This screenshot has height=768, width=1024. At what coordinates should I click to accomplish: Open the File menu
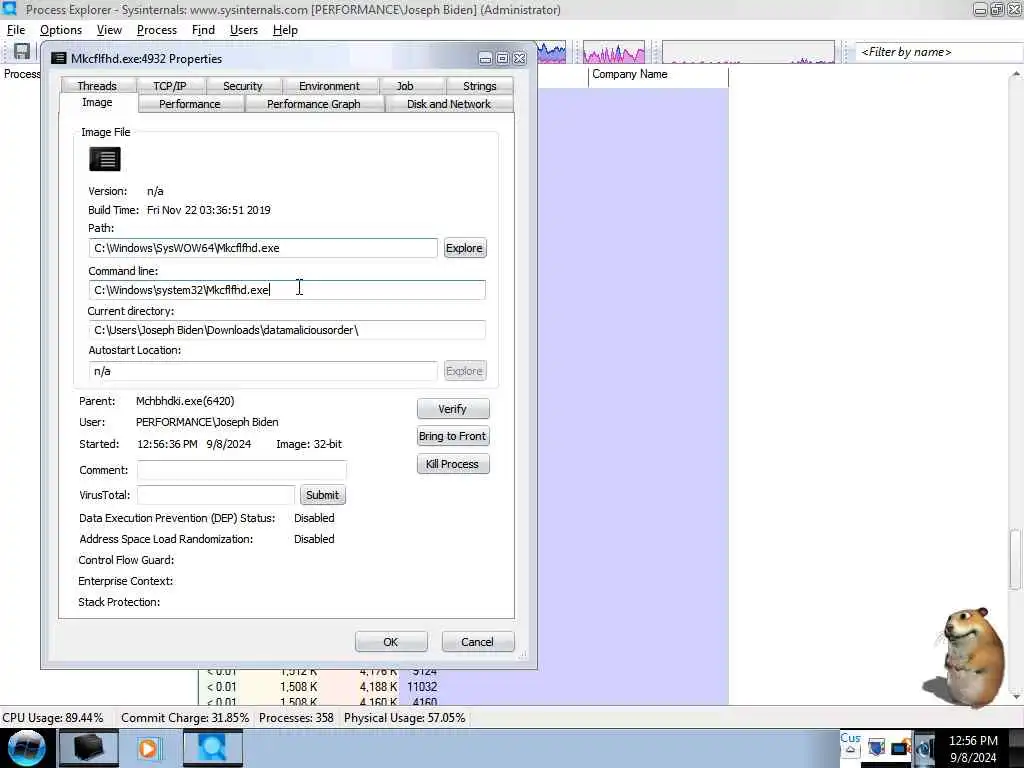point(16,30)
